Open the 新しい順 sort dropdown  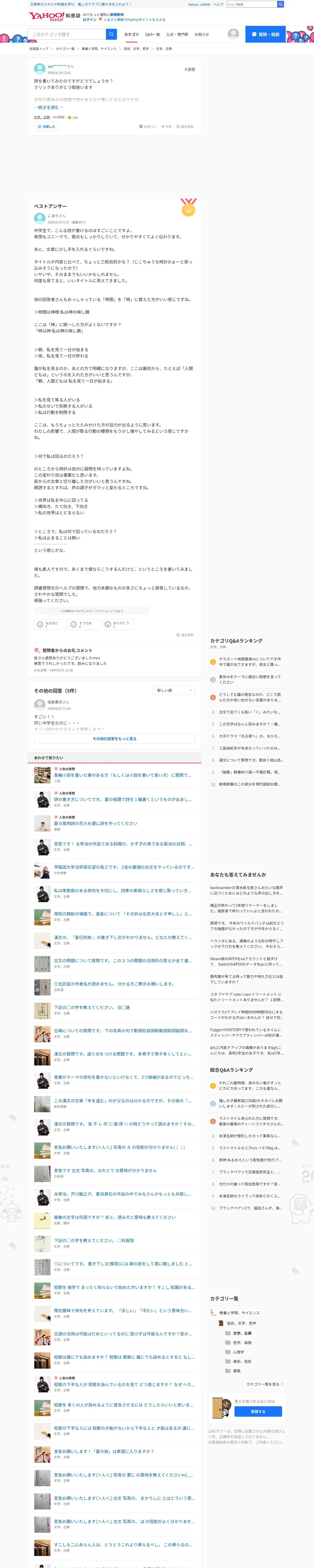click(174, 690)
